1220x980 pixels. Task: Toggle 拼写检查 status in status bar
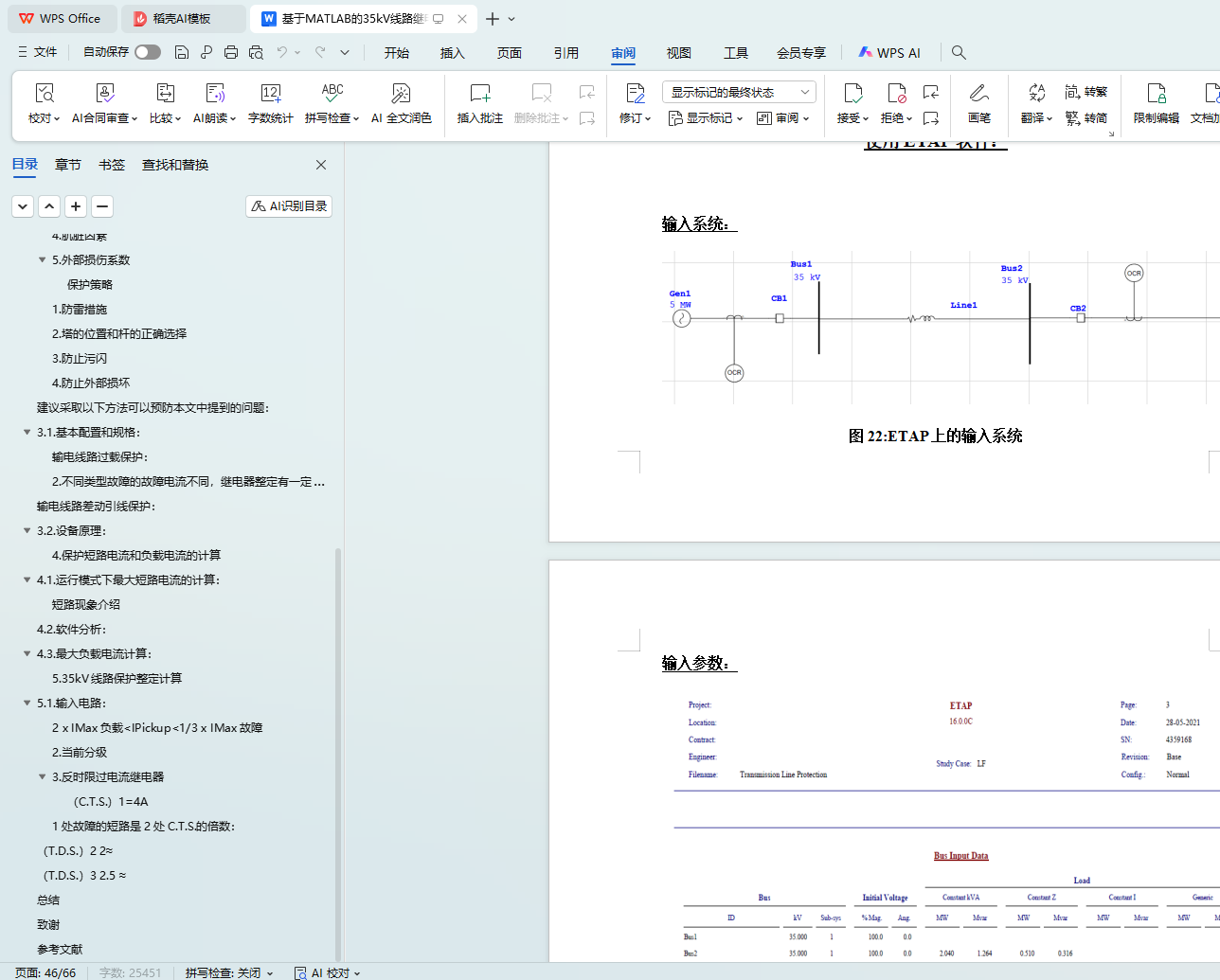(228, 972)
